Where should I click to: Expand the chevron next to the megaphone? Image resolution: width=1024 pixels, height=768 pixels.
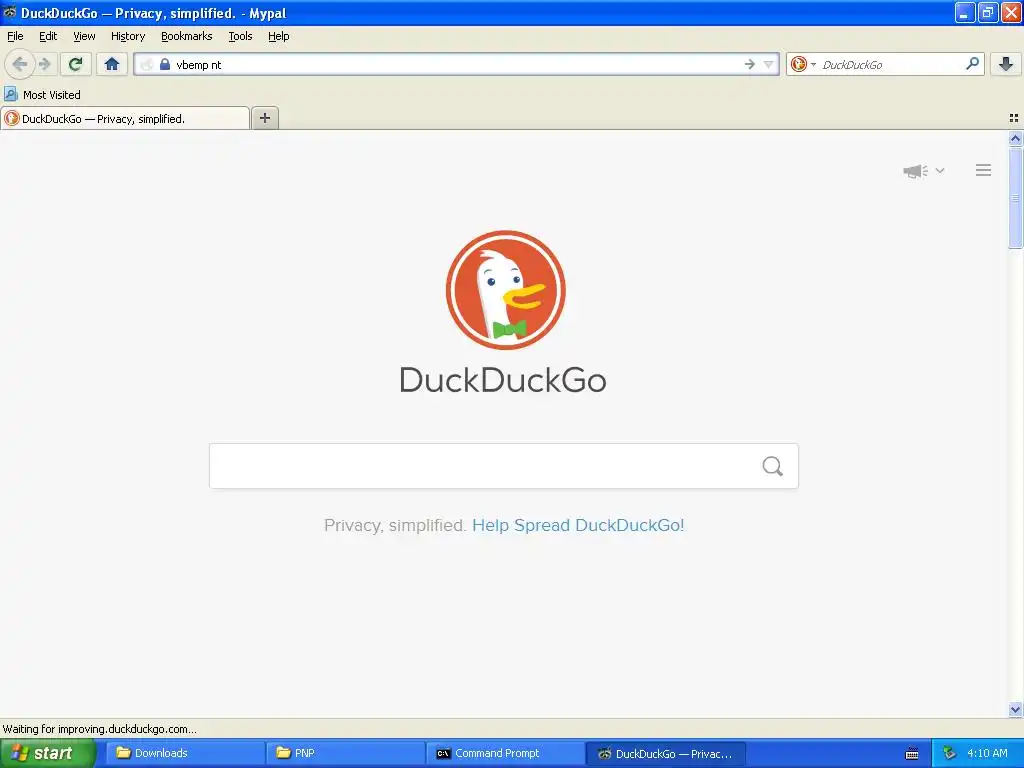coord(940,170)
